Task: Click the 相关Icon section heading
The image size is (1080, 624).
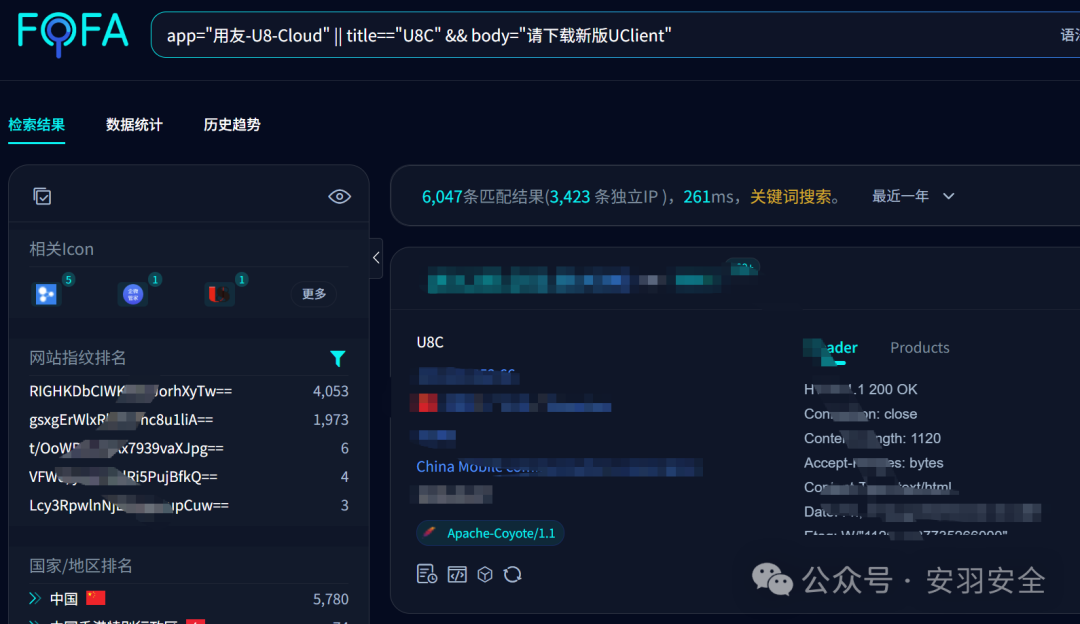Action: pos(61,249)
